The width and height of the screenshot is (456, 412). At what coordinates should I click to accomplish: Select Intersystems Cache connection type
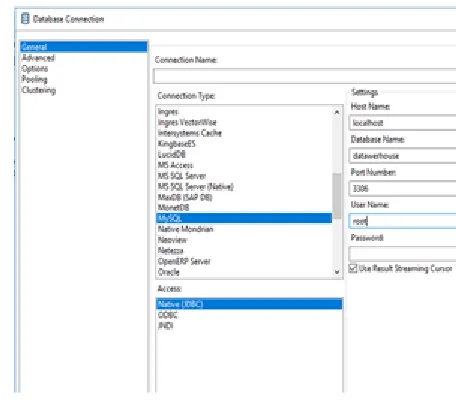tap(190, 133)
